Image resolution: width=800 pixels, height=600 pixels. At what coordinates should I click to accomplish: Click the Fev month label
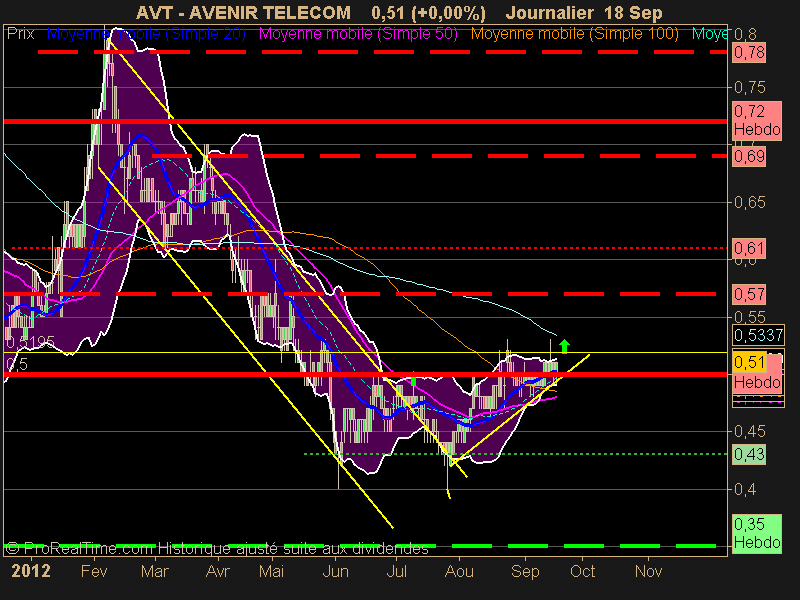pyautogui.click(x=94, y=571)
